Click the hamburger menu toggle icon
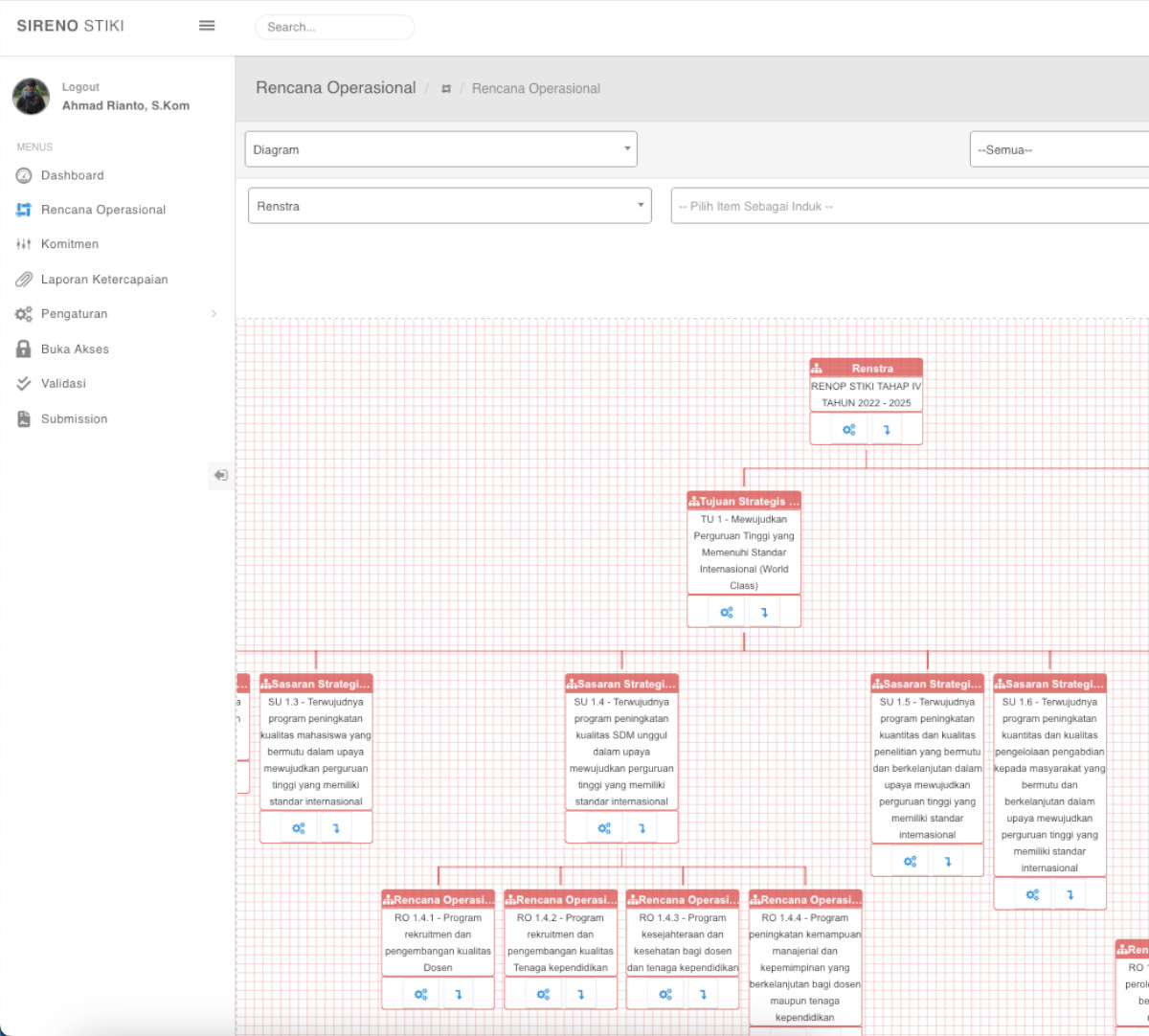This screenshot has width=1149, height=1036. pos(207,26)
